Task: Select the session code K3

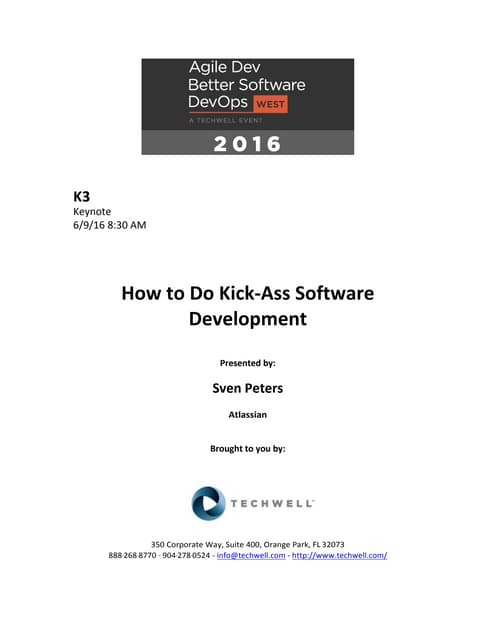Action: pos(82,197)
